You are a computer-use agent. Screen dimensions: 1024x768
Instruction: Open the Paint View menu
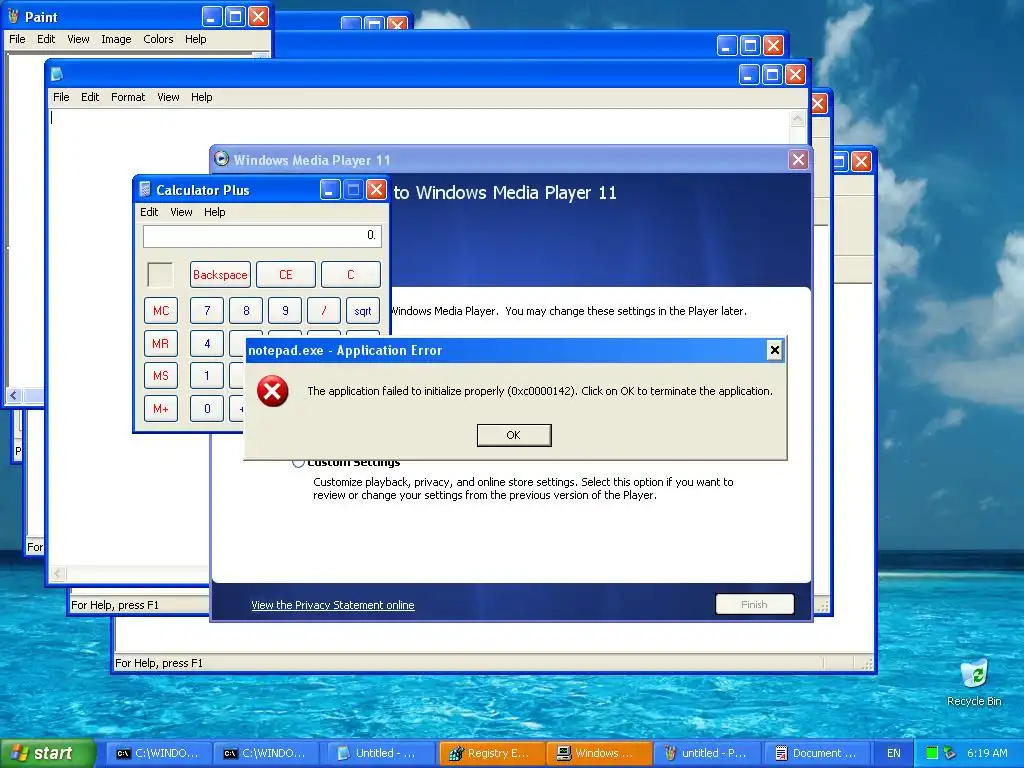coord(78,39)
